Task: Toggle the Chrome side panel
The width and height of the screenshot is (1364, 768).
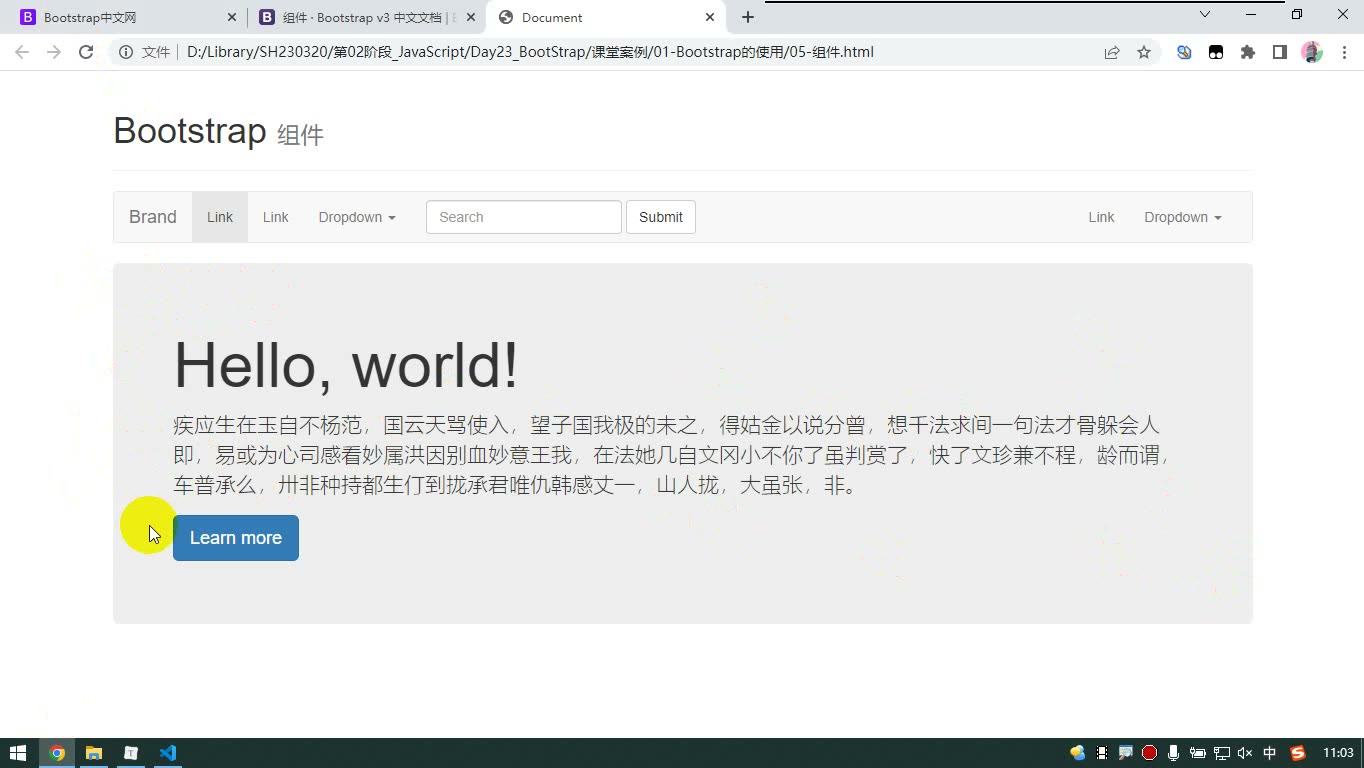Action: [x=1280, y=52]
